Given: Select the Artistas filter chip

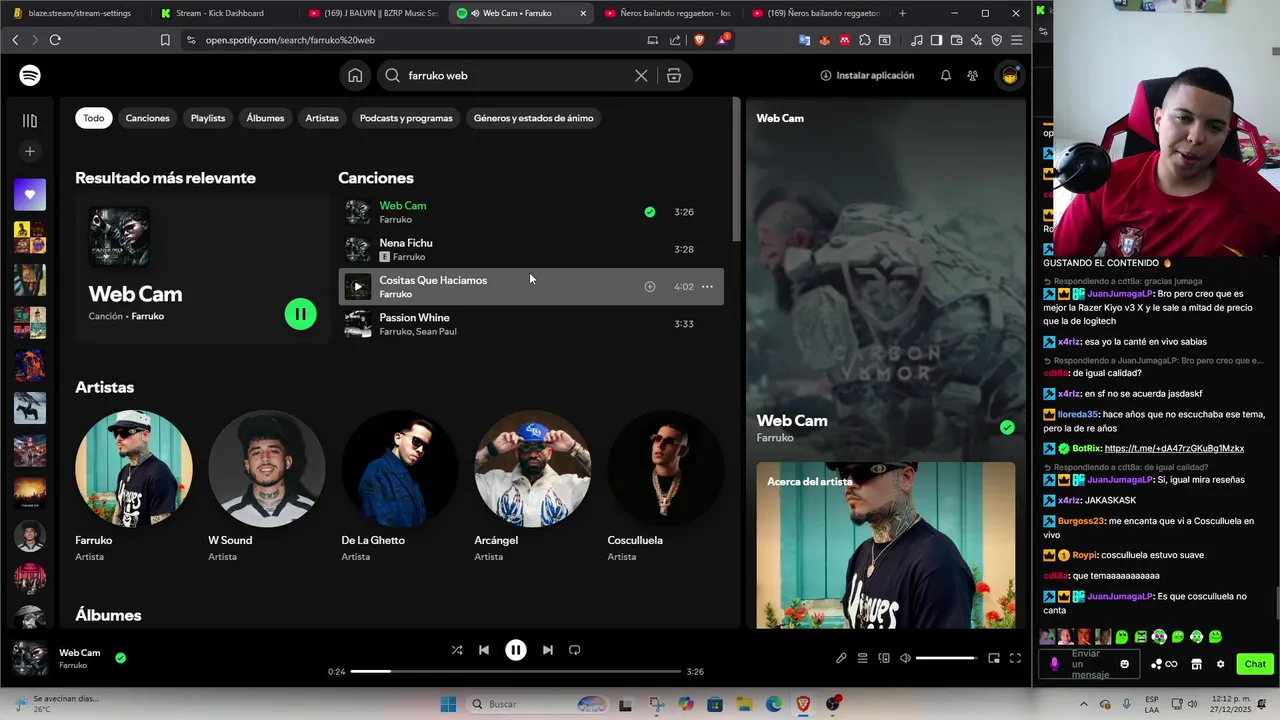Looking at the screenshot, I should (322, 118).
